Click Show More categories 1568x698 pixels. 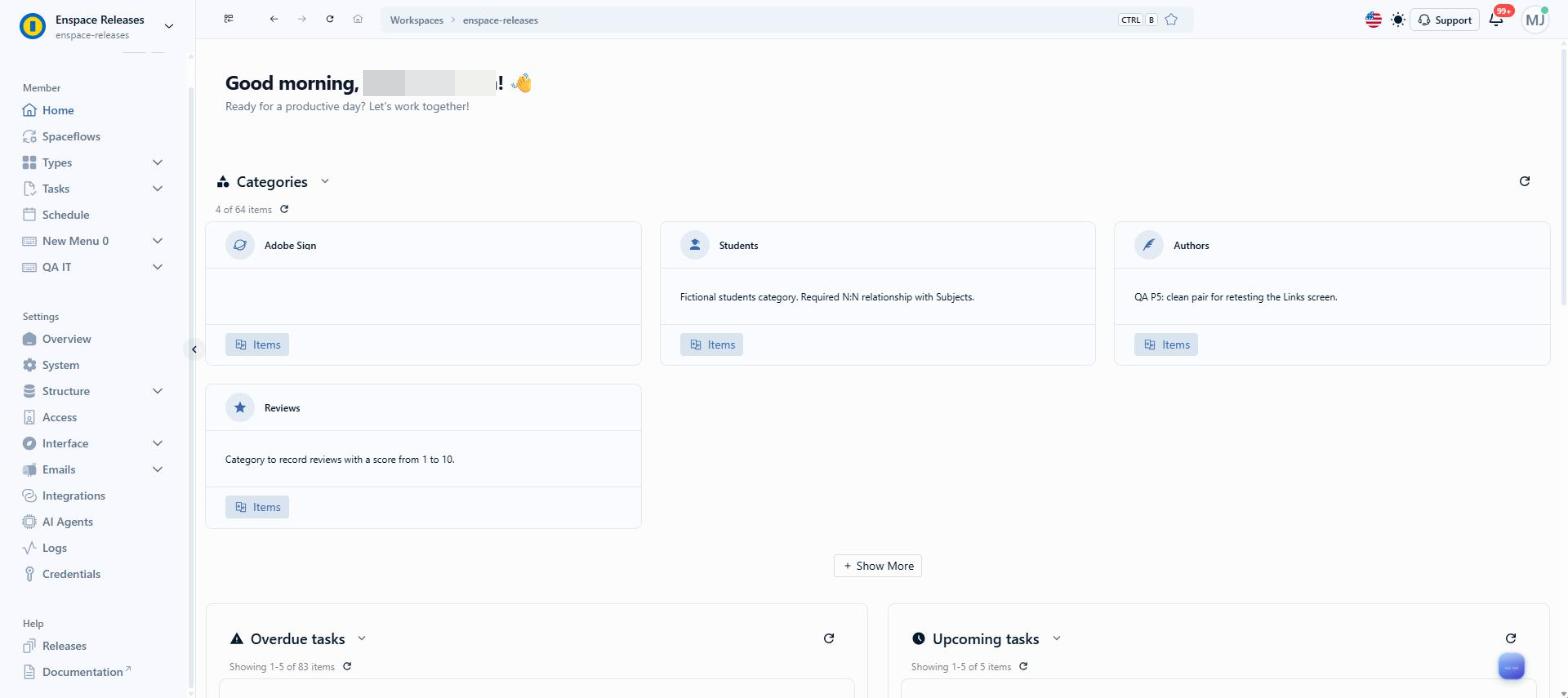pos(878,566)
